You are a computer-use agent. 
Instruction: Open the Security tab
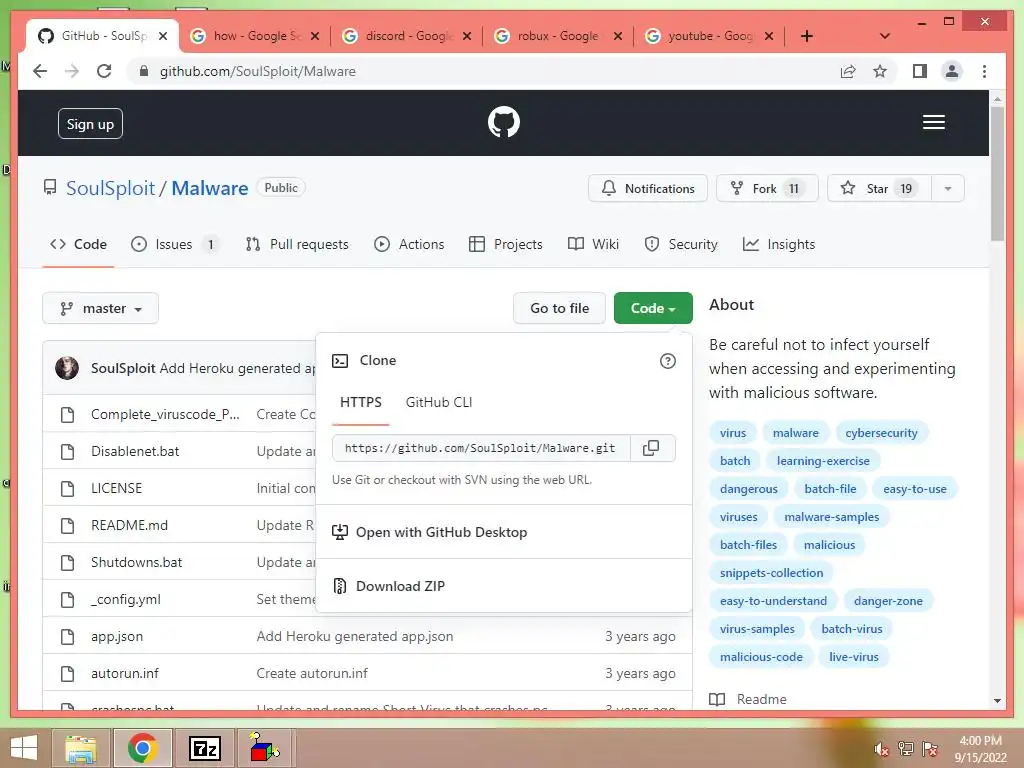coord(681,244)
